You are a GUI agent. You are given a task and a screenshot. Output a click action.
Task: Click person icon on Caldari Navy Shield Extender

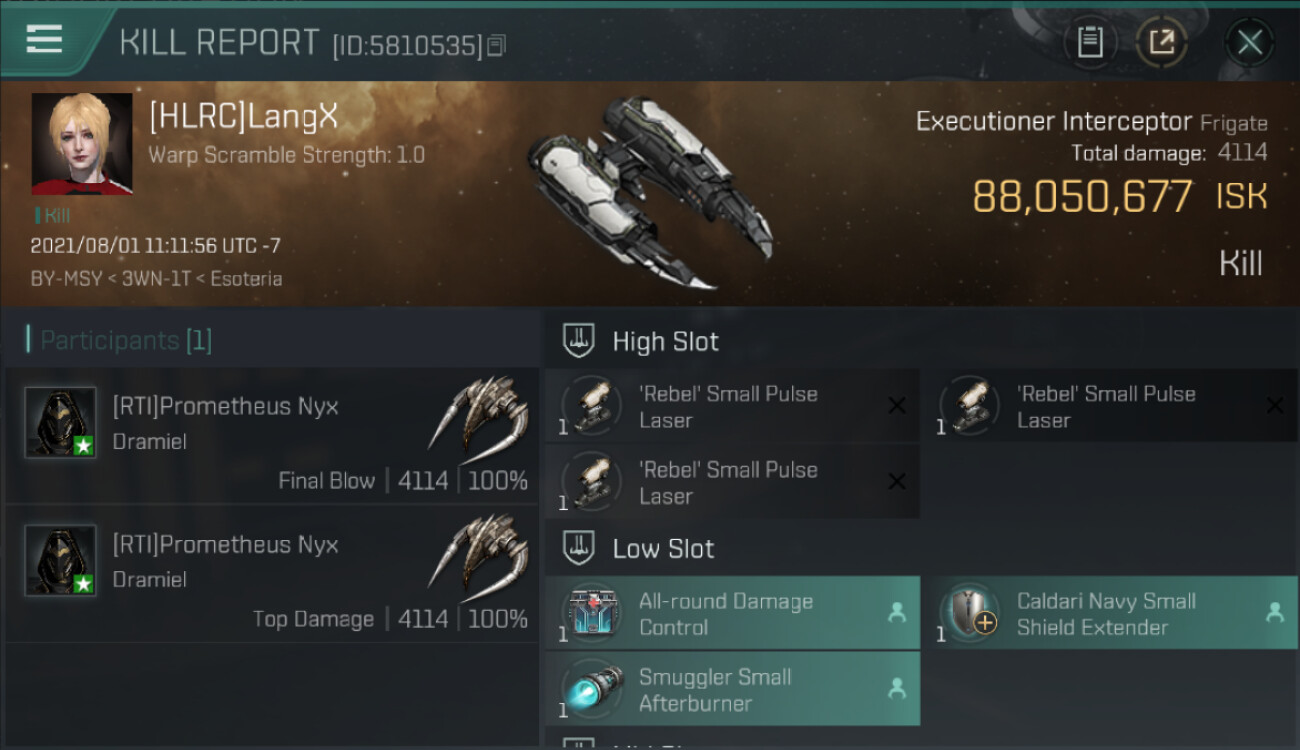(1275, 613)
